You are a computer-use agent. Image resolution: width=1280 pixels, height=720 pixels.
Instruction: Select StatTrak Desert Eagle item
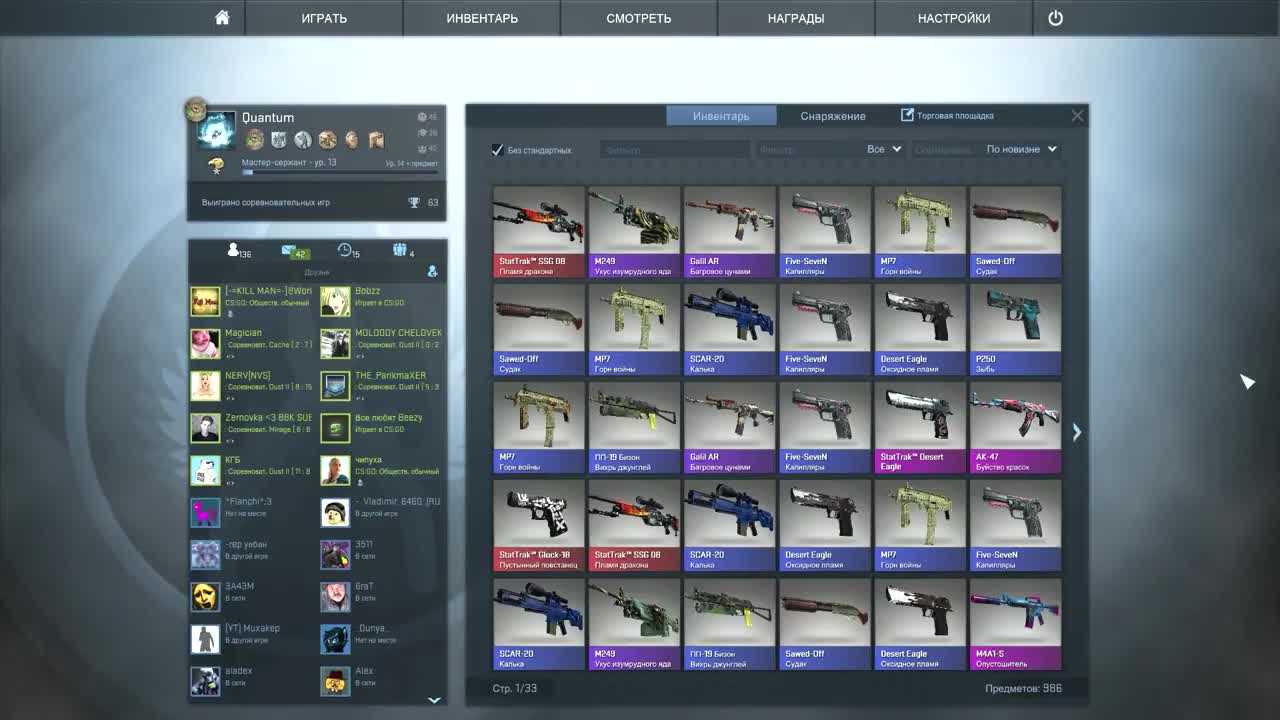pos(920,427)
